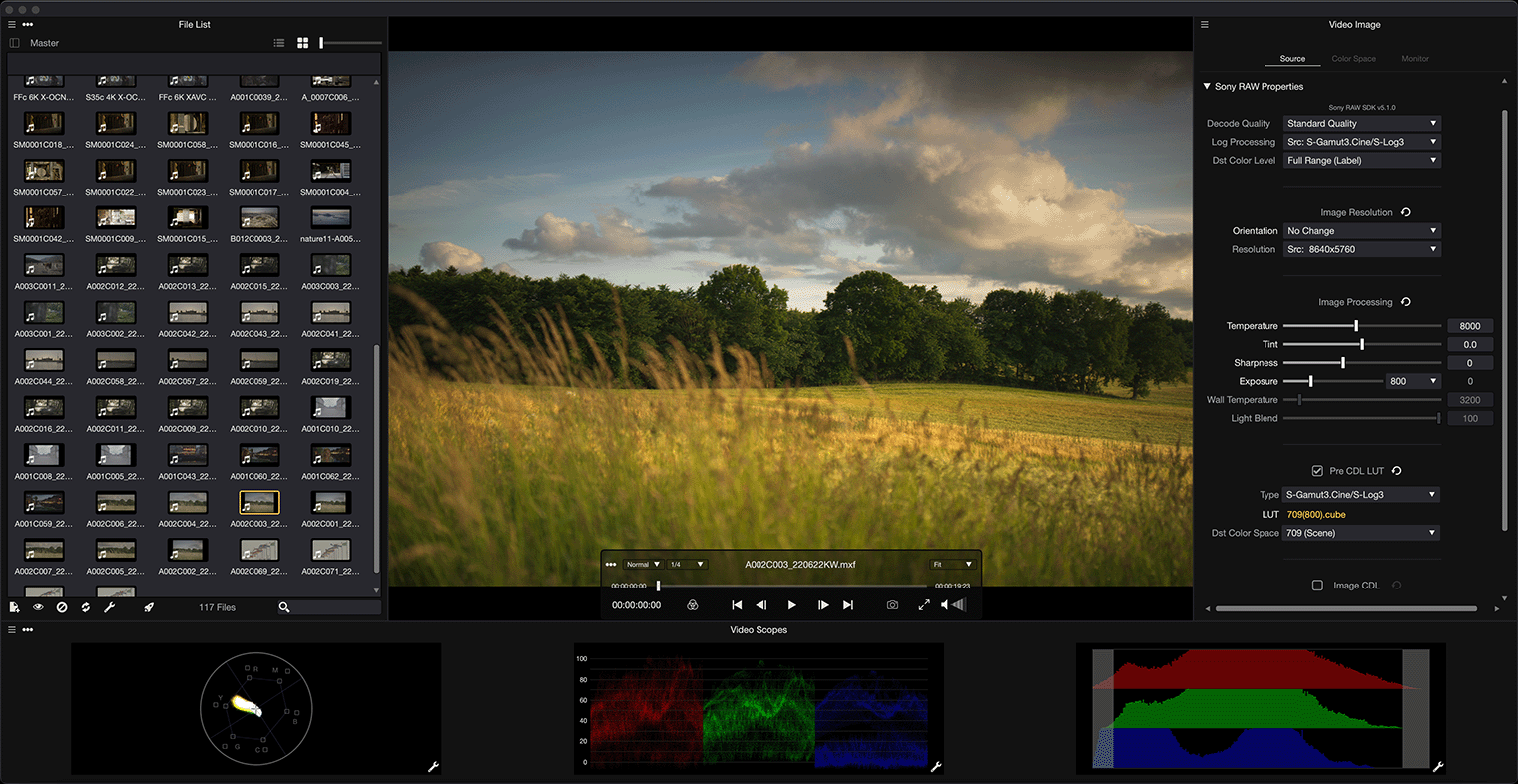Click the wrench icon below the file list
This screenshot has width=1518, height=784.
click(x=110, y=607)
